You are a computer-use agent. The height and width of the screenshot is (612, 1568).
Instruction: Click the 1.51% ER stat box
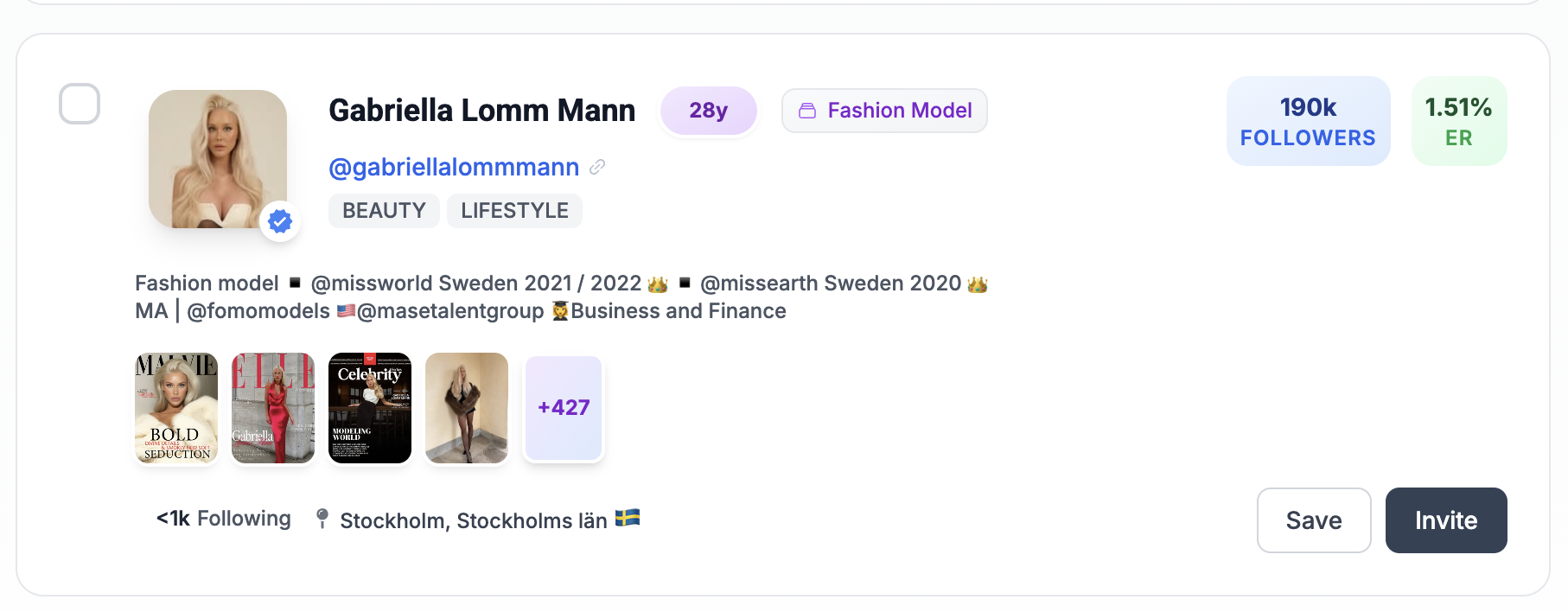(1458, 120)
